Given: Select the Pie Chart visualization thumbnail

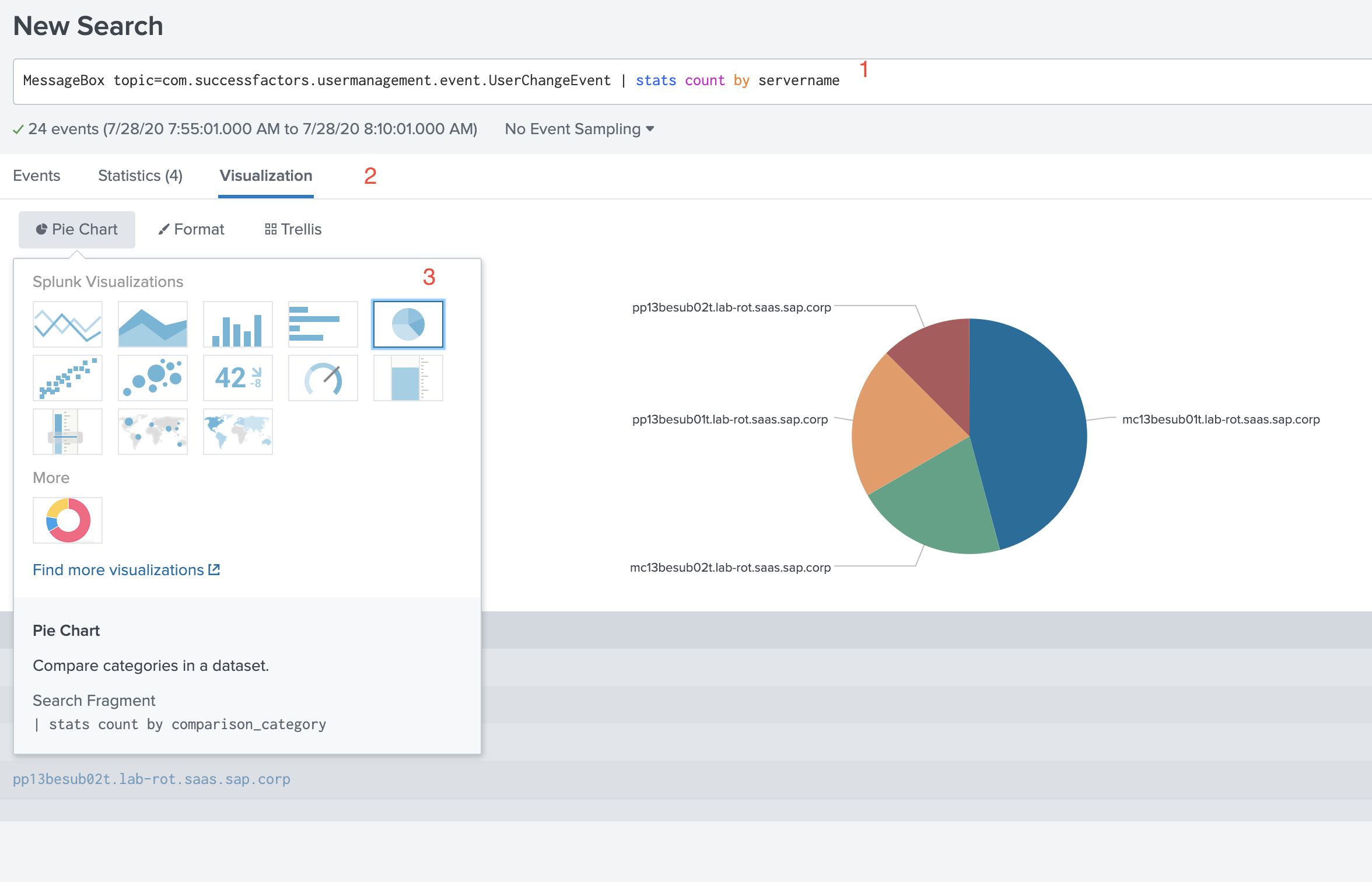Looking at the screenshot, I should coord(408,324).
